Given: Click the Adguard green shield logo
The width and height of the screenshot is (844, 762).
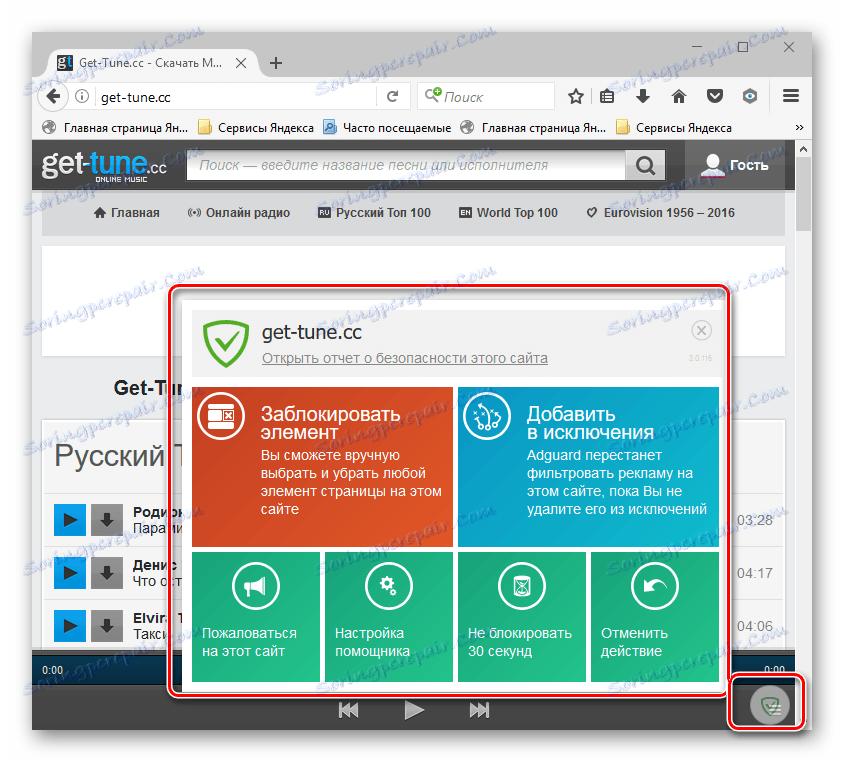Looking at the screenshot, I should click(x=226, y=343).
